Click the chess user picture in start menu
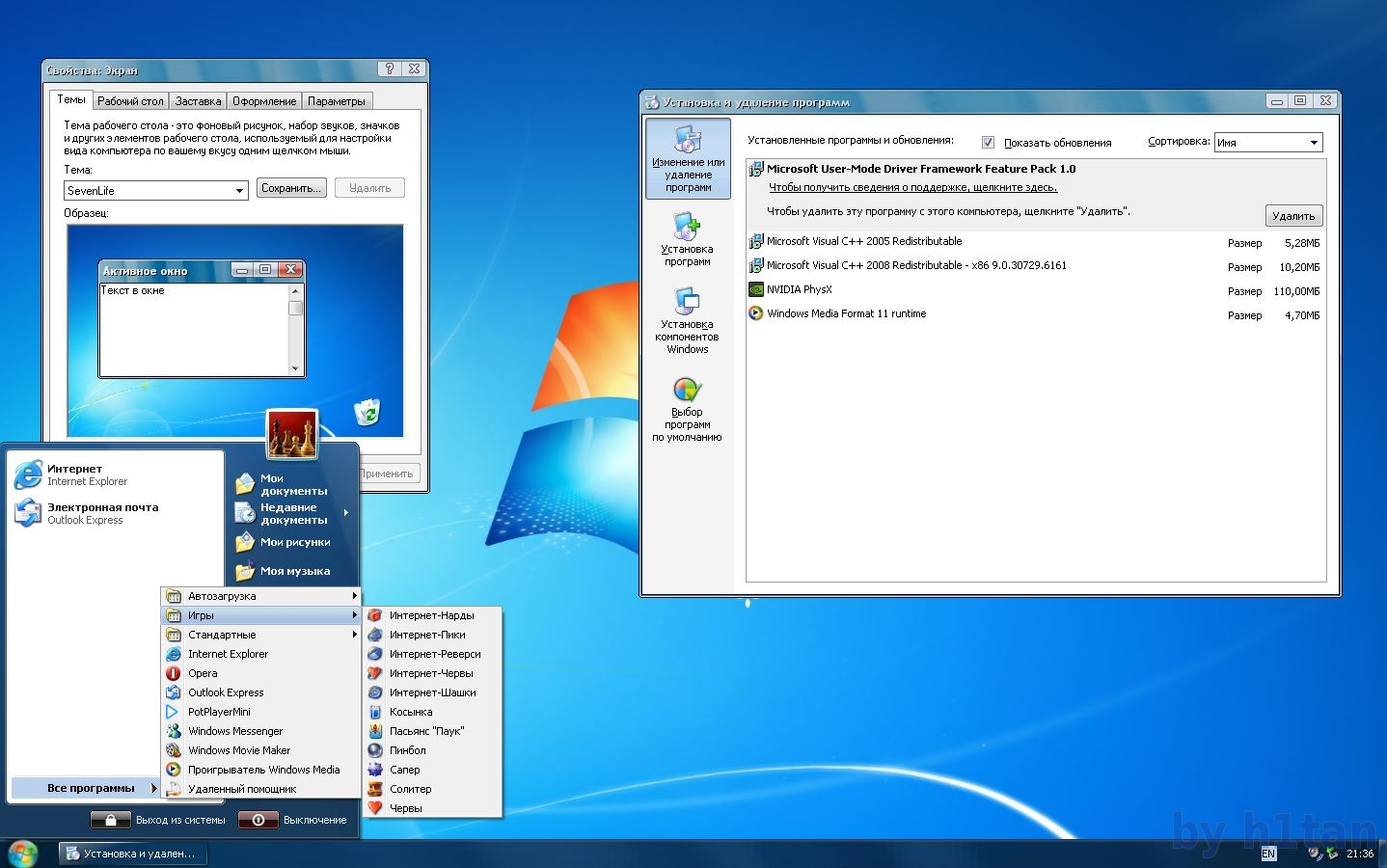 [291, 435]
